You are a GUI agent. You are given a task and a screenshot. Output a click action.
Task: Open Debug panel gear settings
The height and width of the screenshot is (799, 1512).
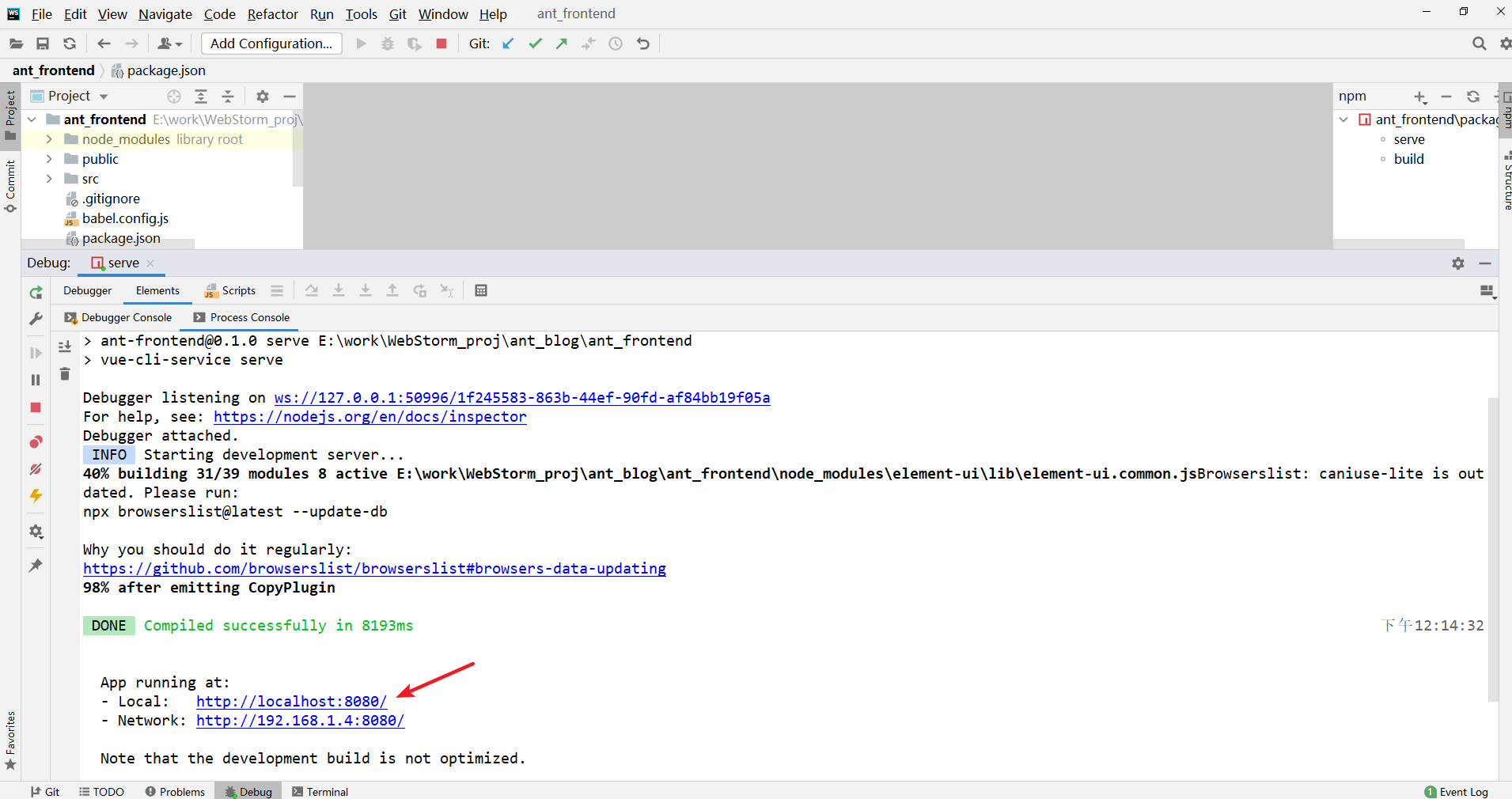(x=1458, y=263)
